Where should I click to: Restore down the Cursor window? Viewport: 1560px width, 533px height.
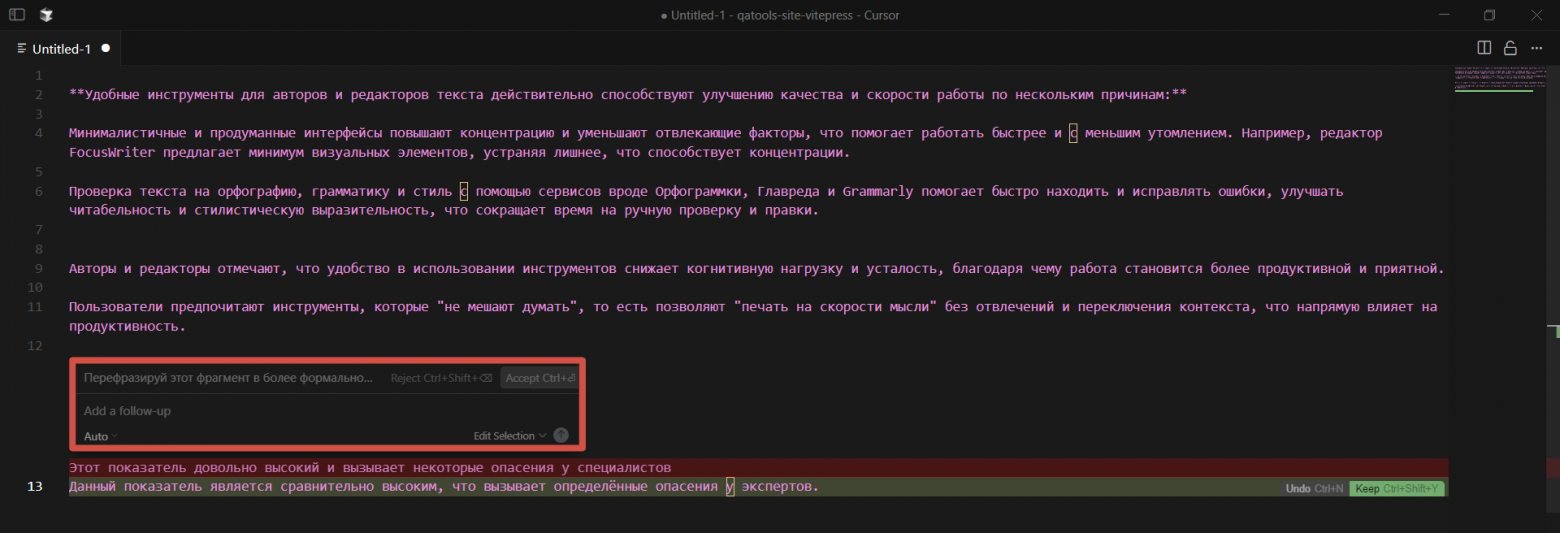[x=1489, y=15]
